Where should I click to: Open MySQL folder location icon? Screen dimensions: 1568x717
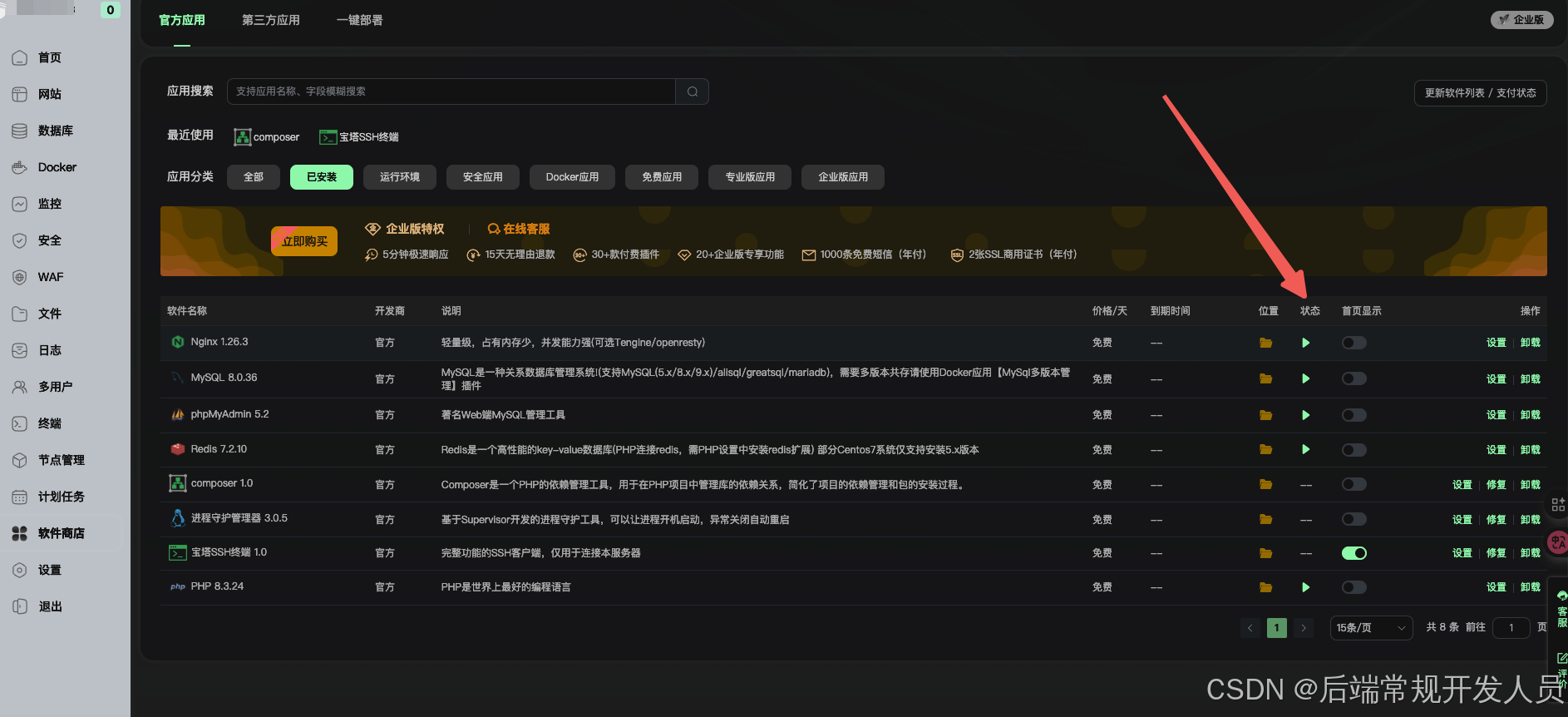[1265, 378]
